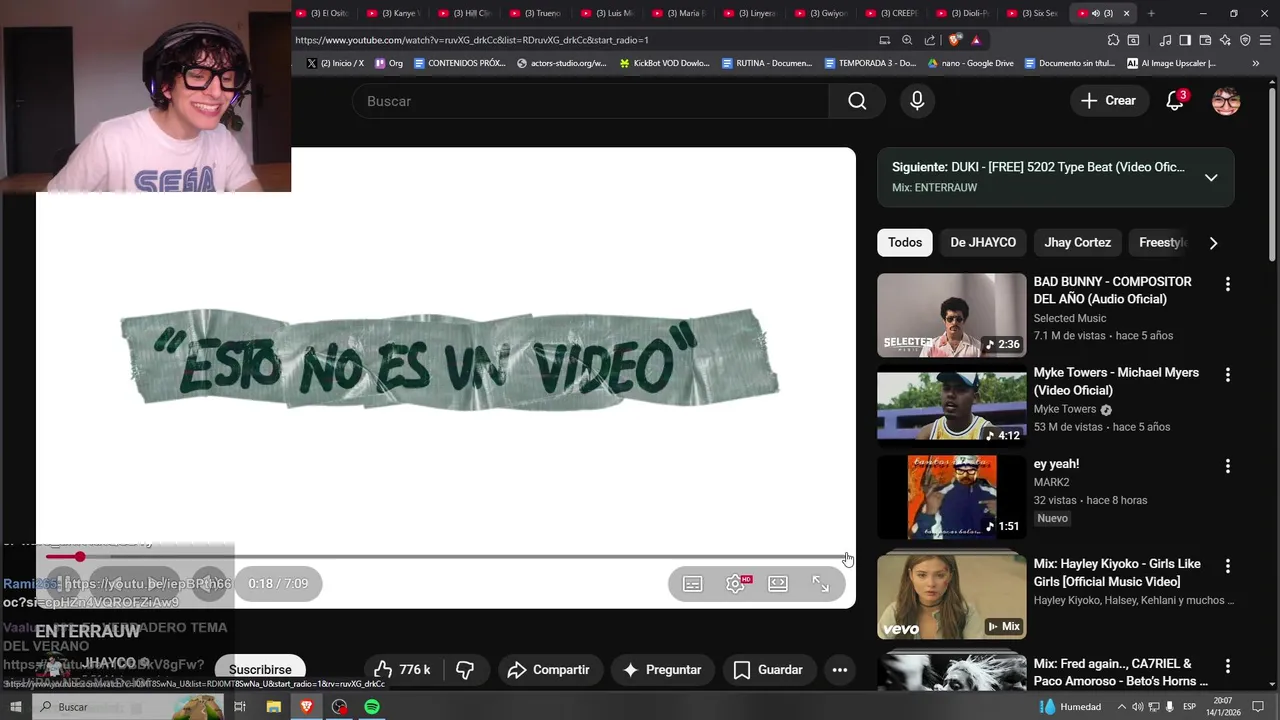1280x720 pixels.
Task: Open browser extensions puzzle icon
Action: pos(1113,40)
